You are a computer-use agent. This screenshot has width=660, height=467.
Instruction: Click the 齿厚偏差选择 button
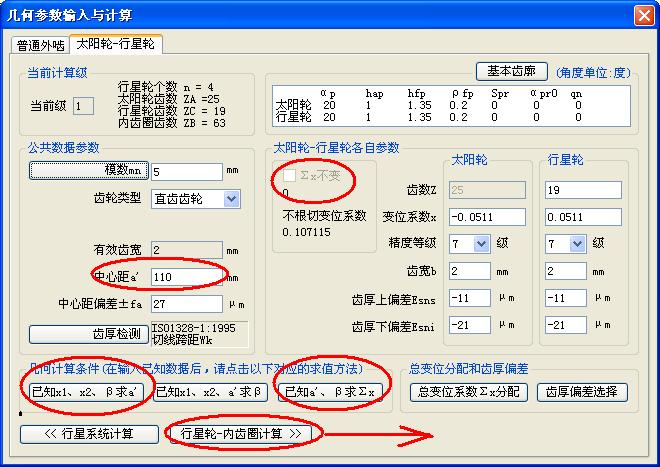click(x=582, y=392)
